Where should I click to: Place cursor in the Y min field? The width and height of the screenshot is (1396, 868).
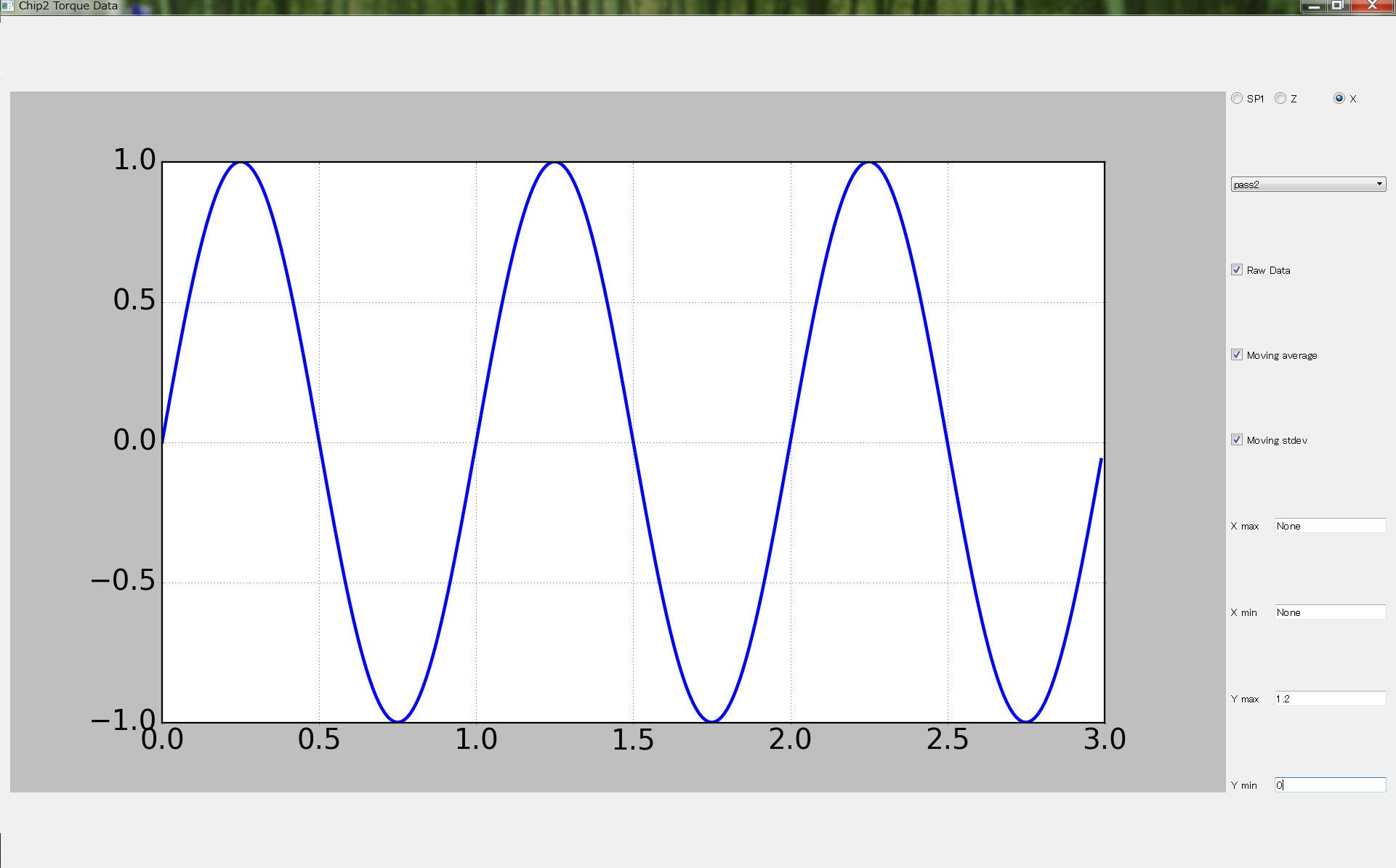[1330, 784]
